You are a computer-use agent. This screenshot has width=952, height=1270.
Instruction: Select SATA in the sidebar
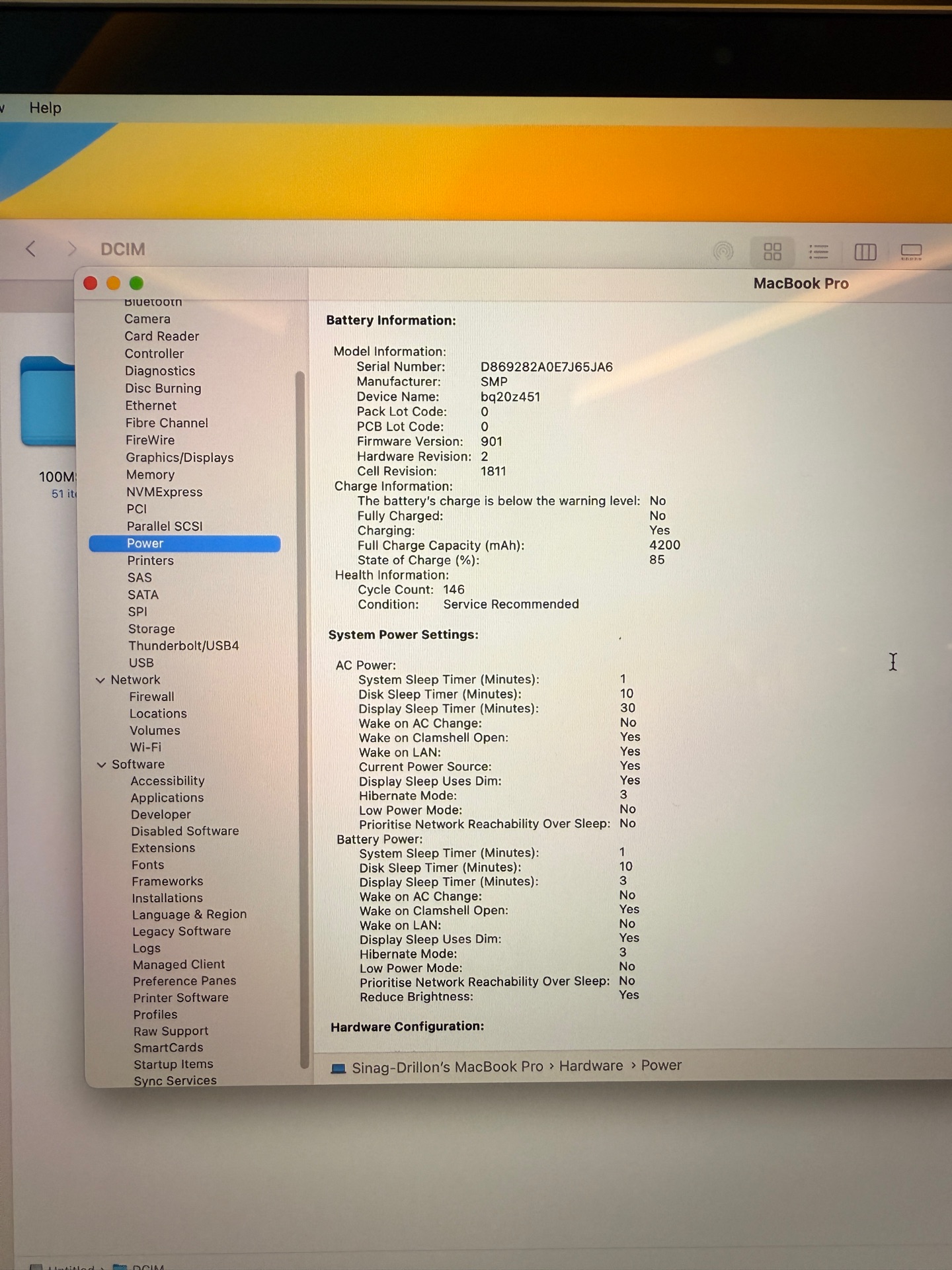[x=143, y=595]
